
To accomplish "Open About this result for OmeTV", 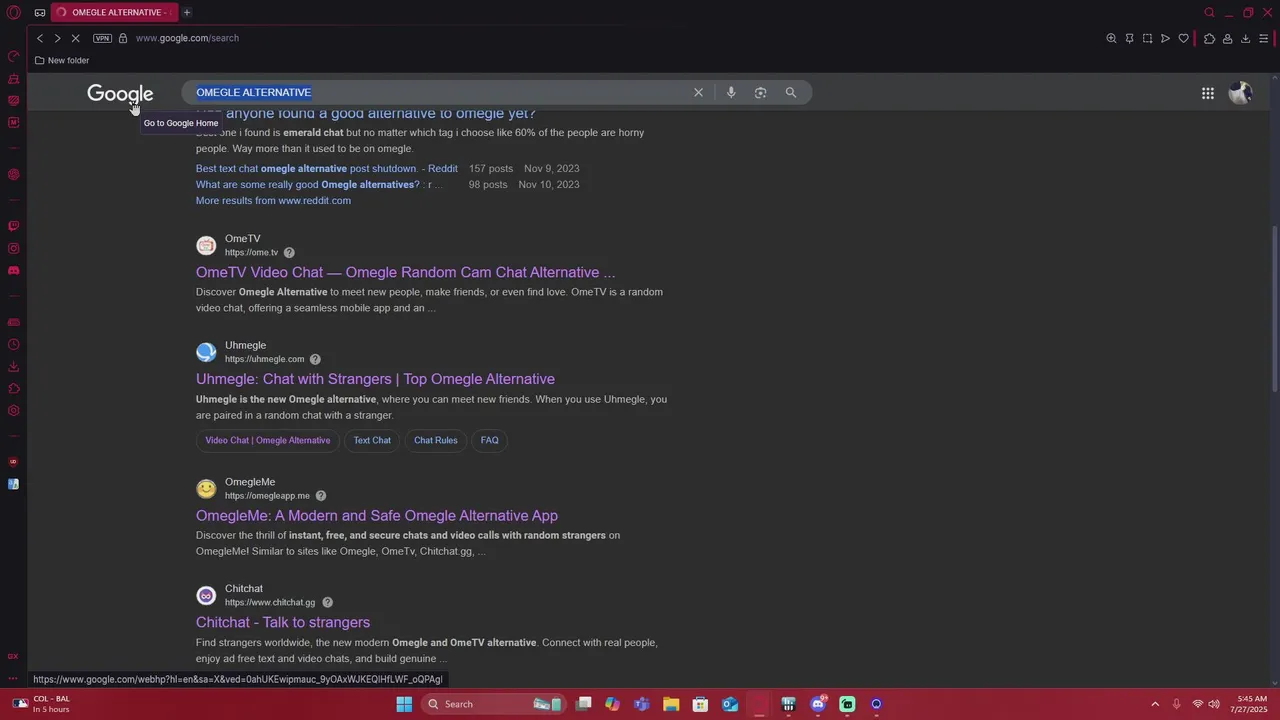I will 289,253.
